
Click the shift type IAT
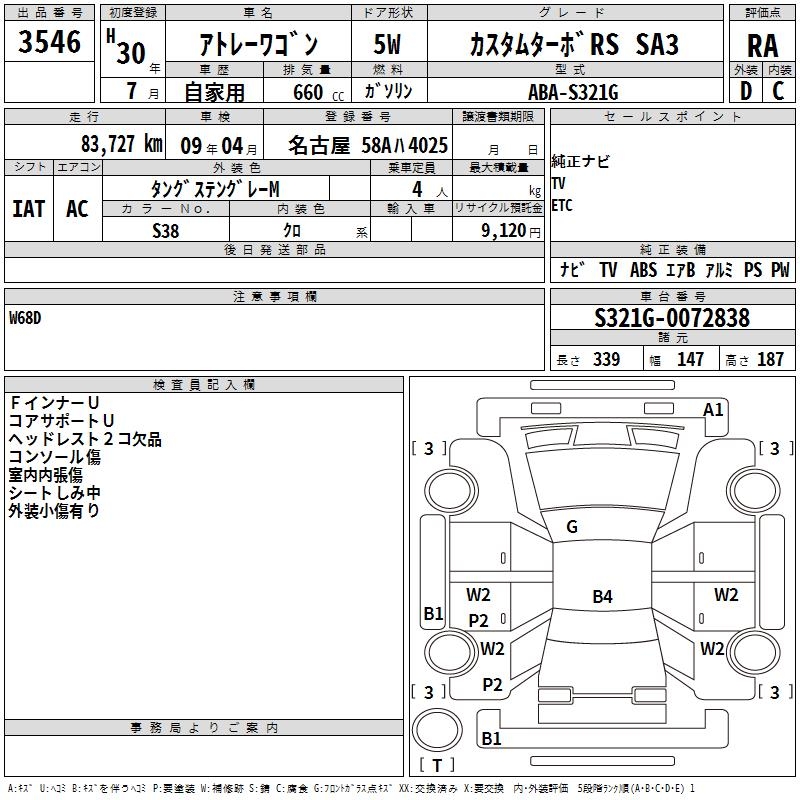pyautogui.click(x=29, y=209)
